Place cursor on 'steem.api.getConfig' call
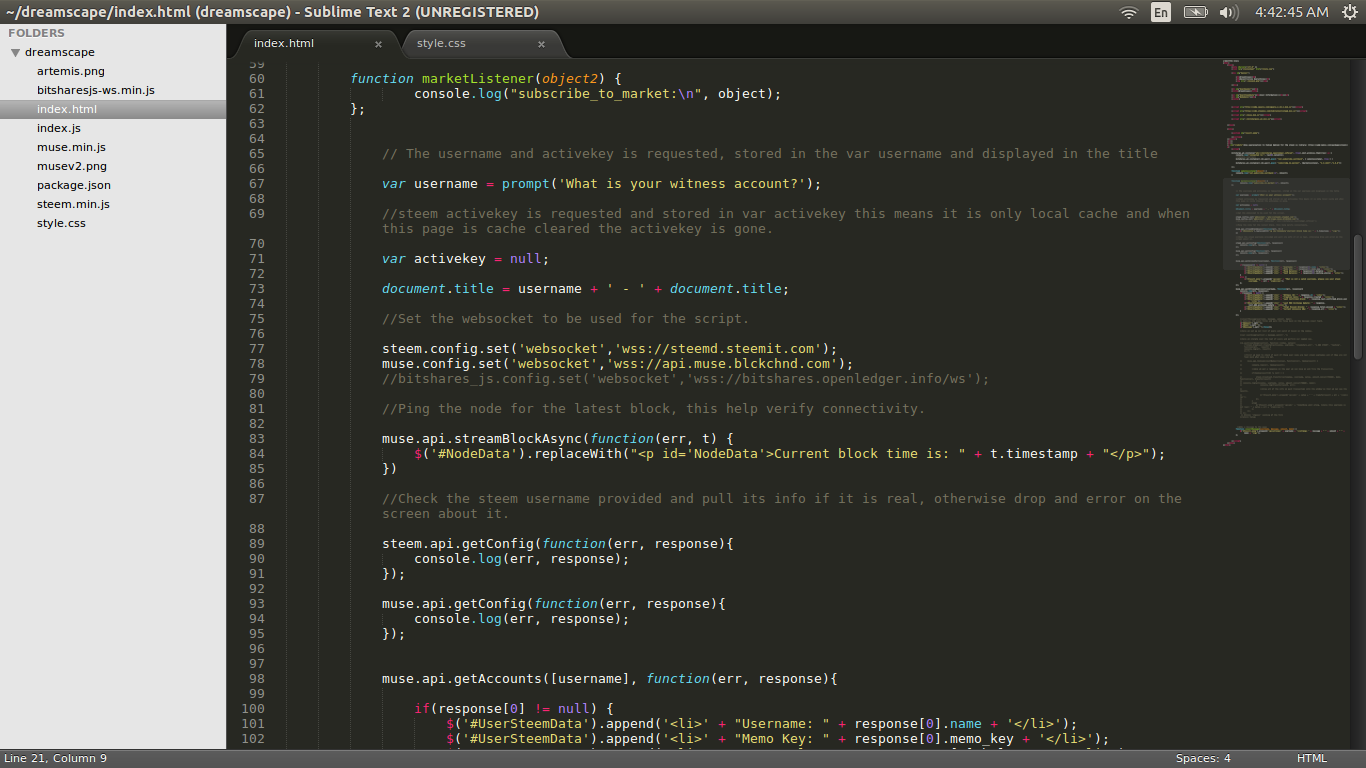1366x768 pixels. (x=458, y=544)
